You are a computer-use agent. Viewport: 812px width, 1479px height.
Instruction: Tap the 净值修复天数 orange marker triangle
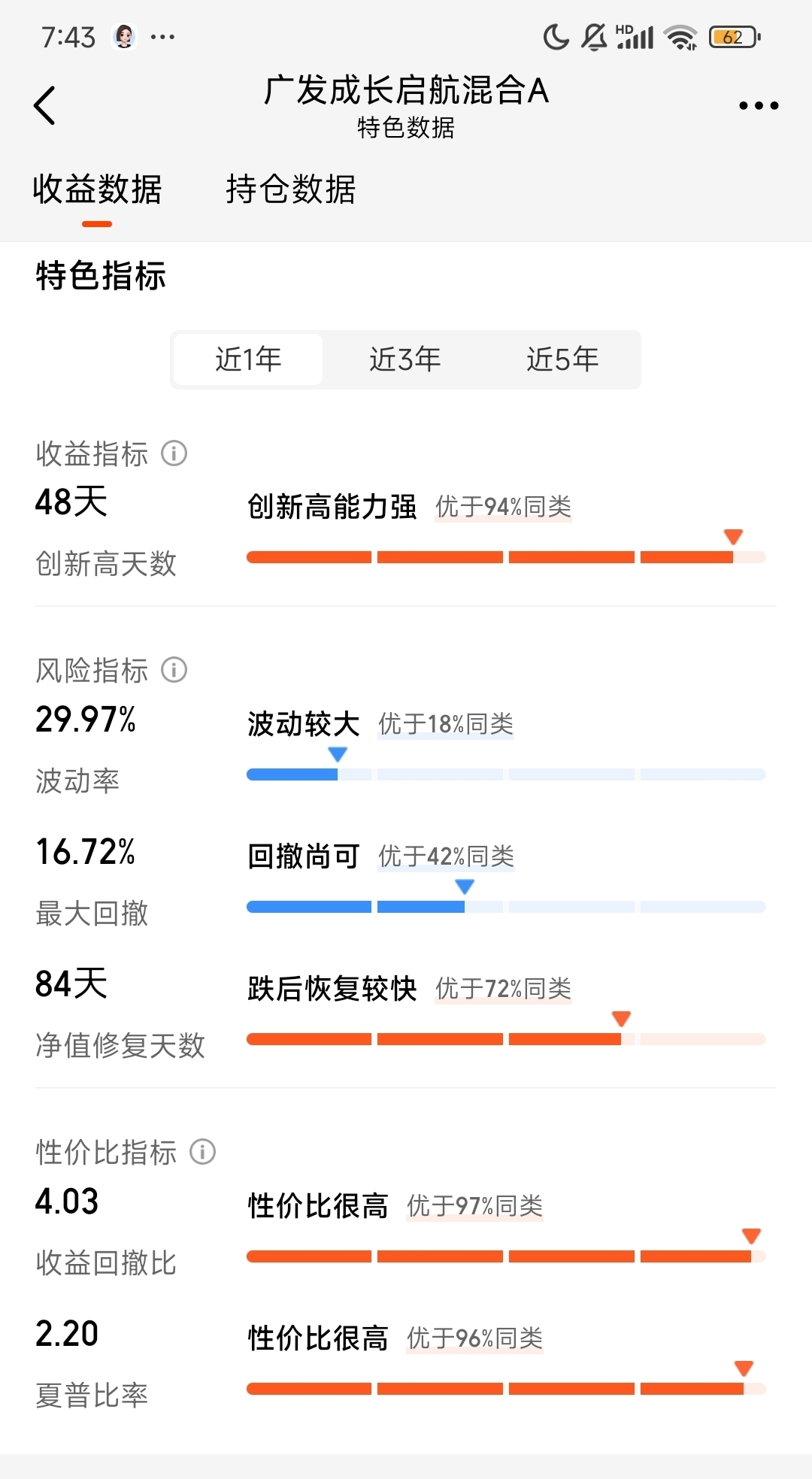621,1019
